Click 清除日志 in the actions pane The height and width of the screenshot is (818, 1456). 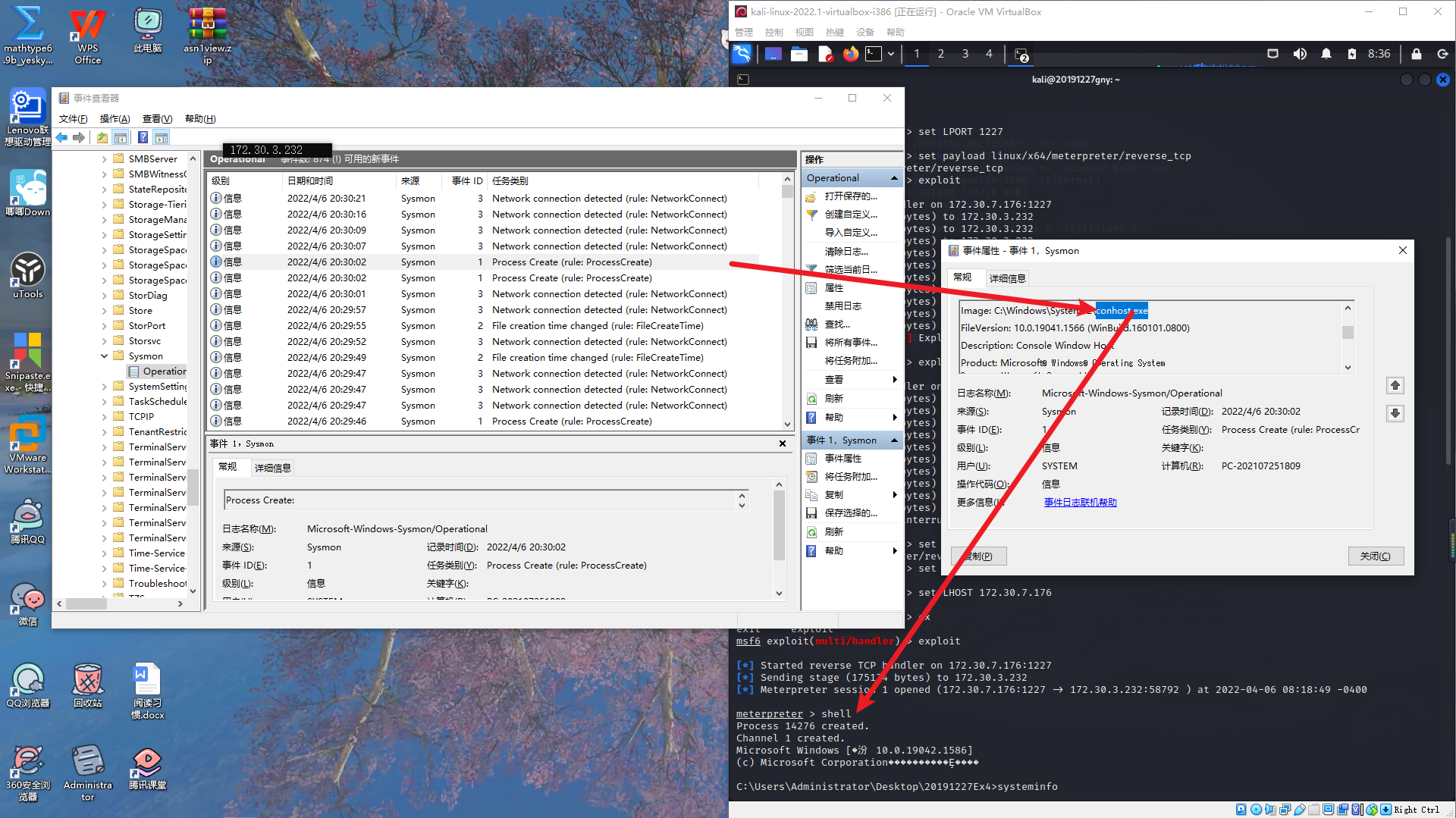846,252
